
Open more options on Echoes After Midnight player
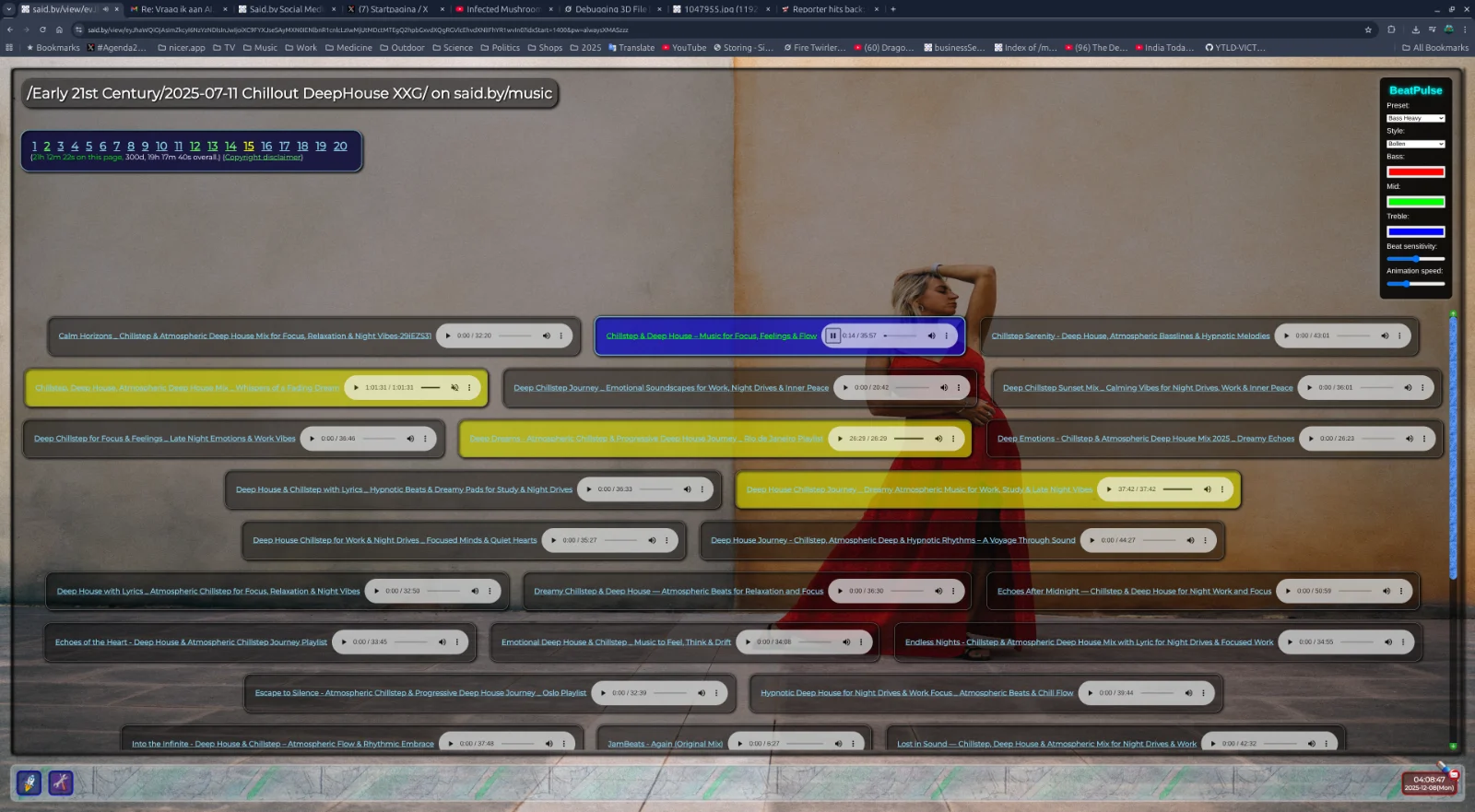tap(1401, 591)
